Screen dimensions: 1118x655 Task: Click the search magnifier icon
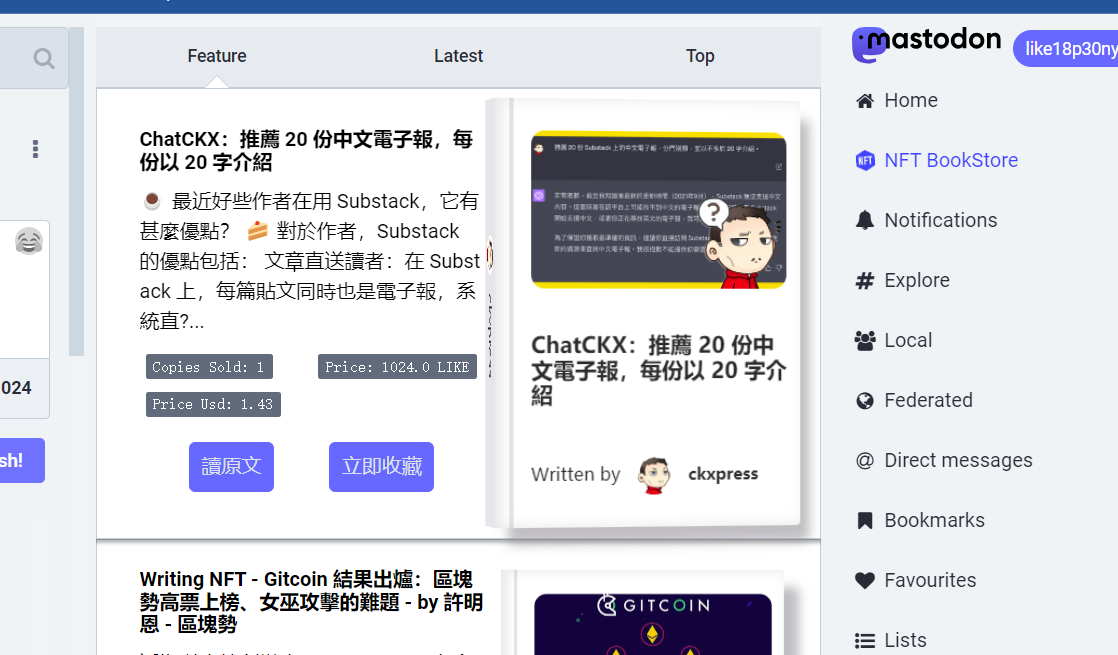click(43, 58)
